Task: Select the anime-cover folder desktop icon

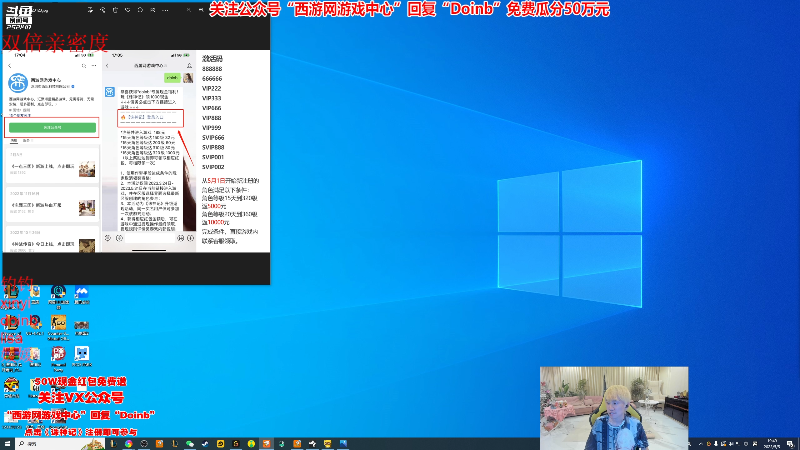Action: [35, 356]
